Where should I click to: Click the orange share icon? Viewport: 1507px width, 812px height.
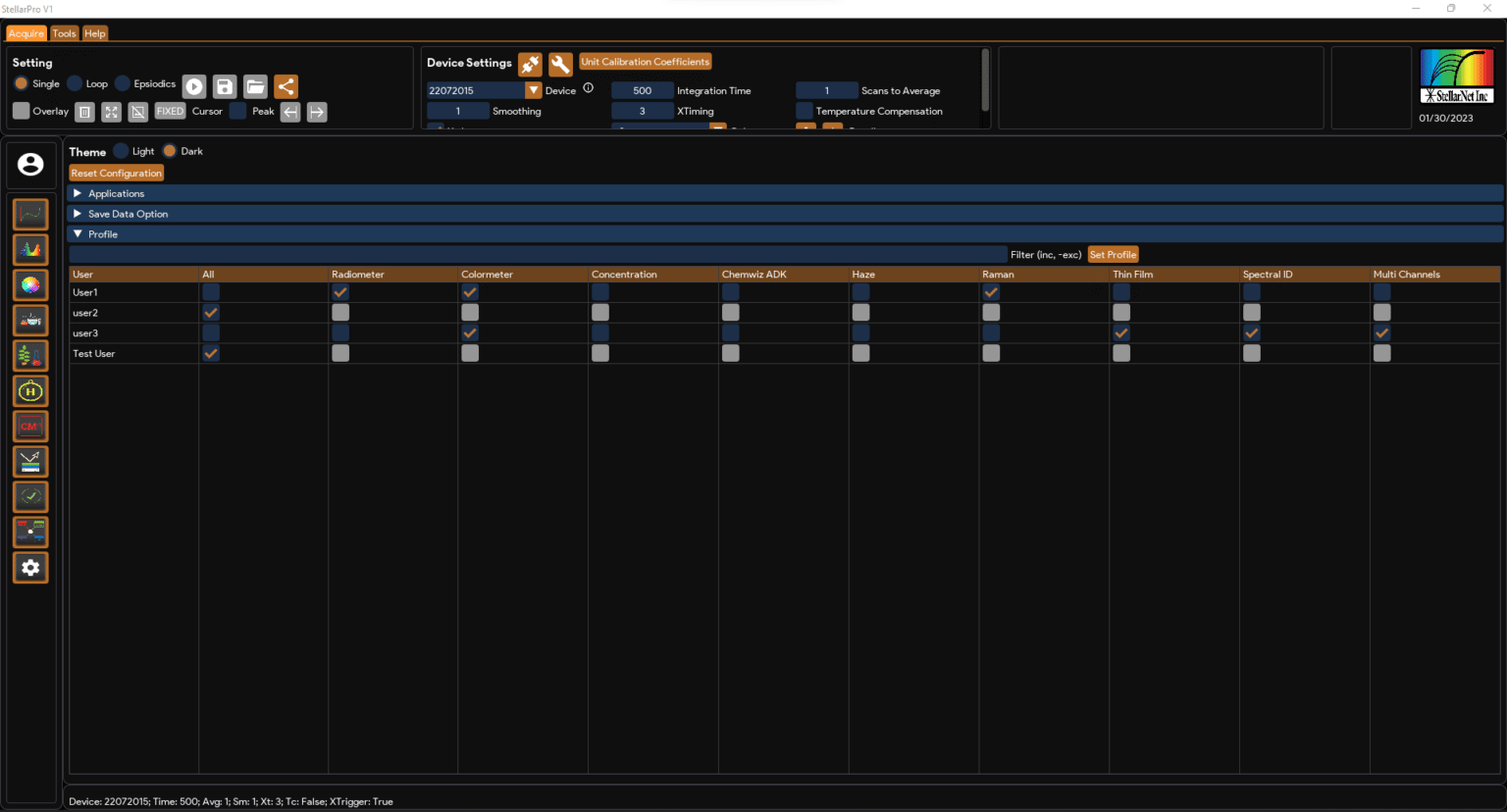286,86
